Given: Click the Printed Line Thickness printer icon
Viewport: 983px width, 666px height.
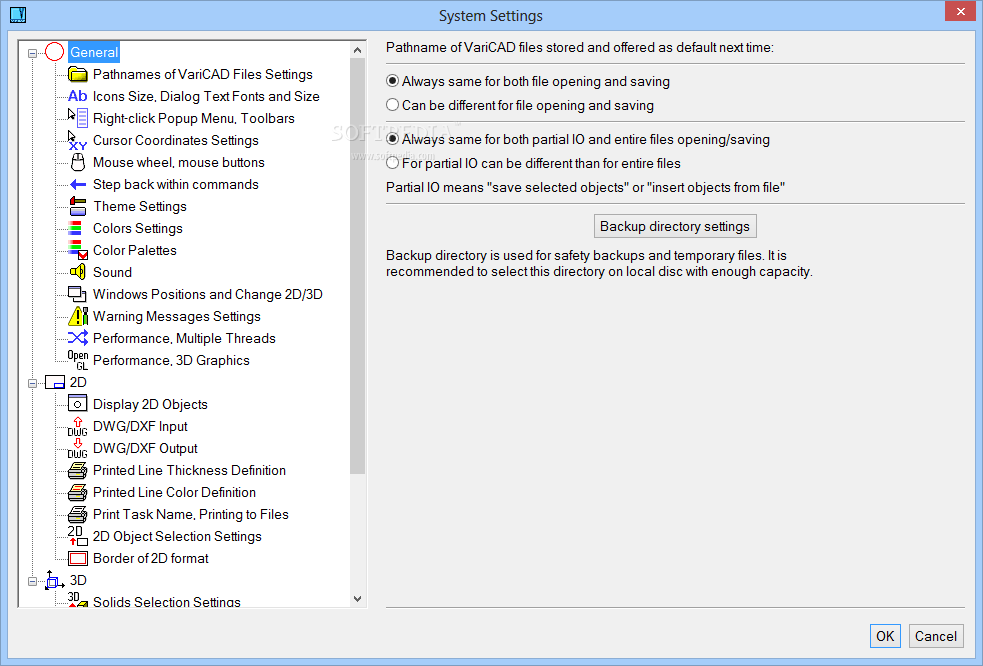Looking at the screenshot, I should click(x=78, y=470).
